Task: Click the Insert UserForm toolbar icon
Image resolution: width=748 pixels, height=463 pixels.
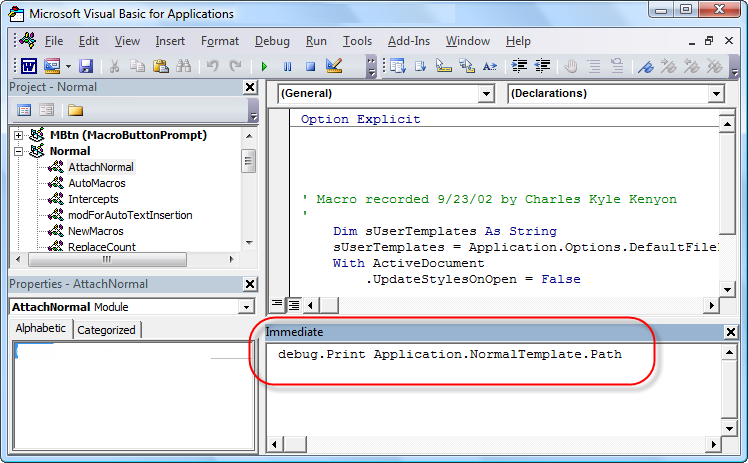Action: click(x=52, y=66)
